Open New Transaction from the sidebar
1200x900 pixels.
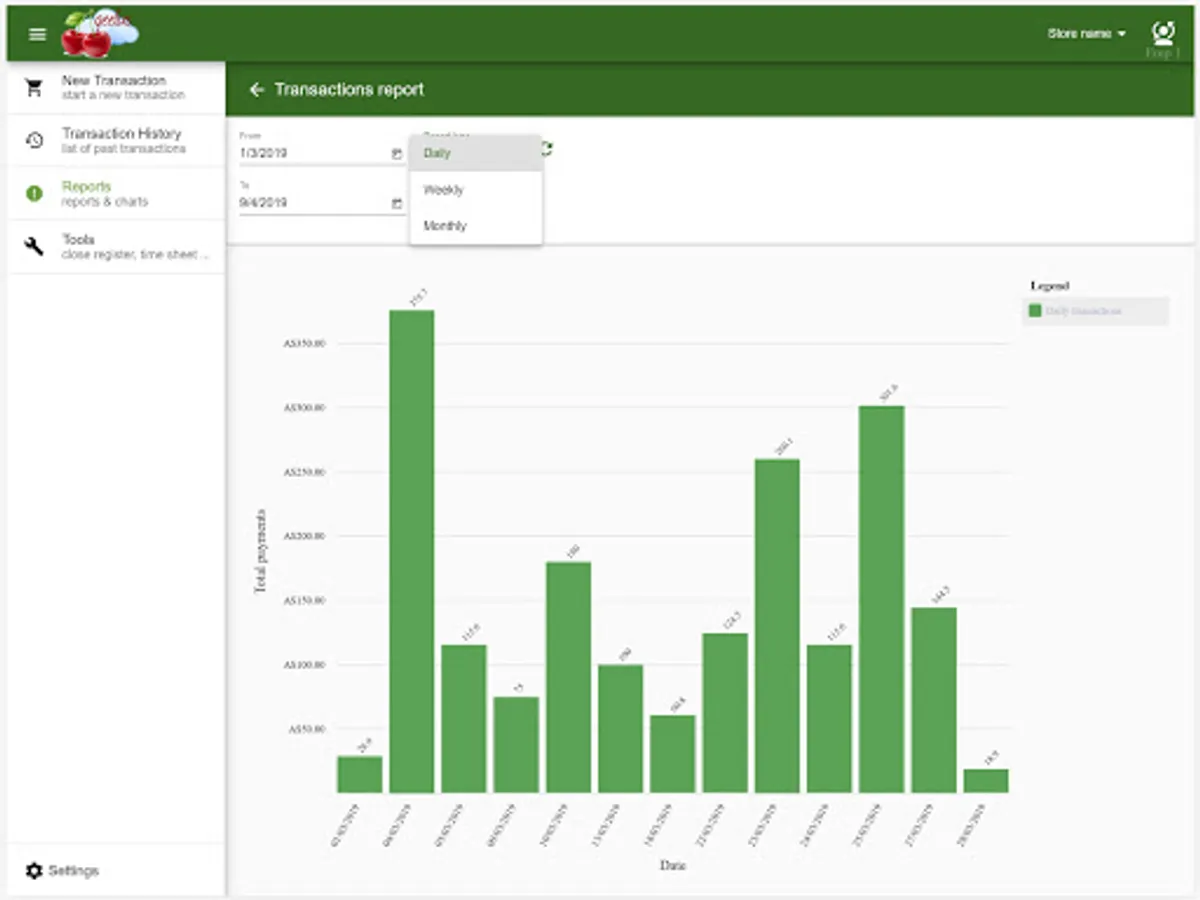[x=117, y=87]
